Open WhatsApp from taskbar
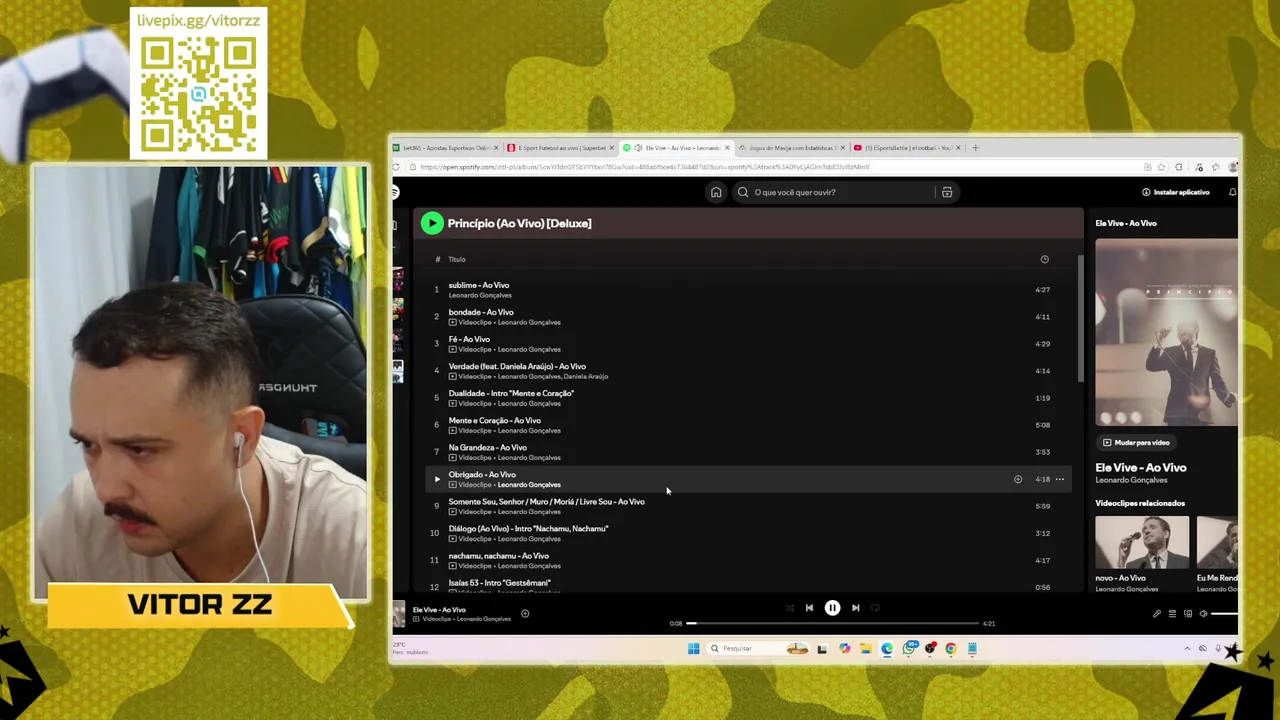1280x720 pixels. click(x=908, y=648)
